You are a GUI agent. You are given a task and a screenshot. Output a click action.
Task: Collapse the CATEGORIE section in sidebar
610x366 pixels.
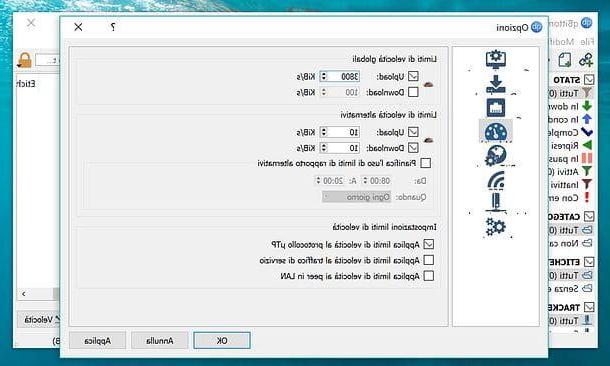pos(589,216)
